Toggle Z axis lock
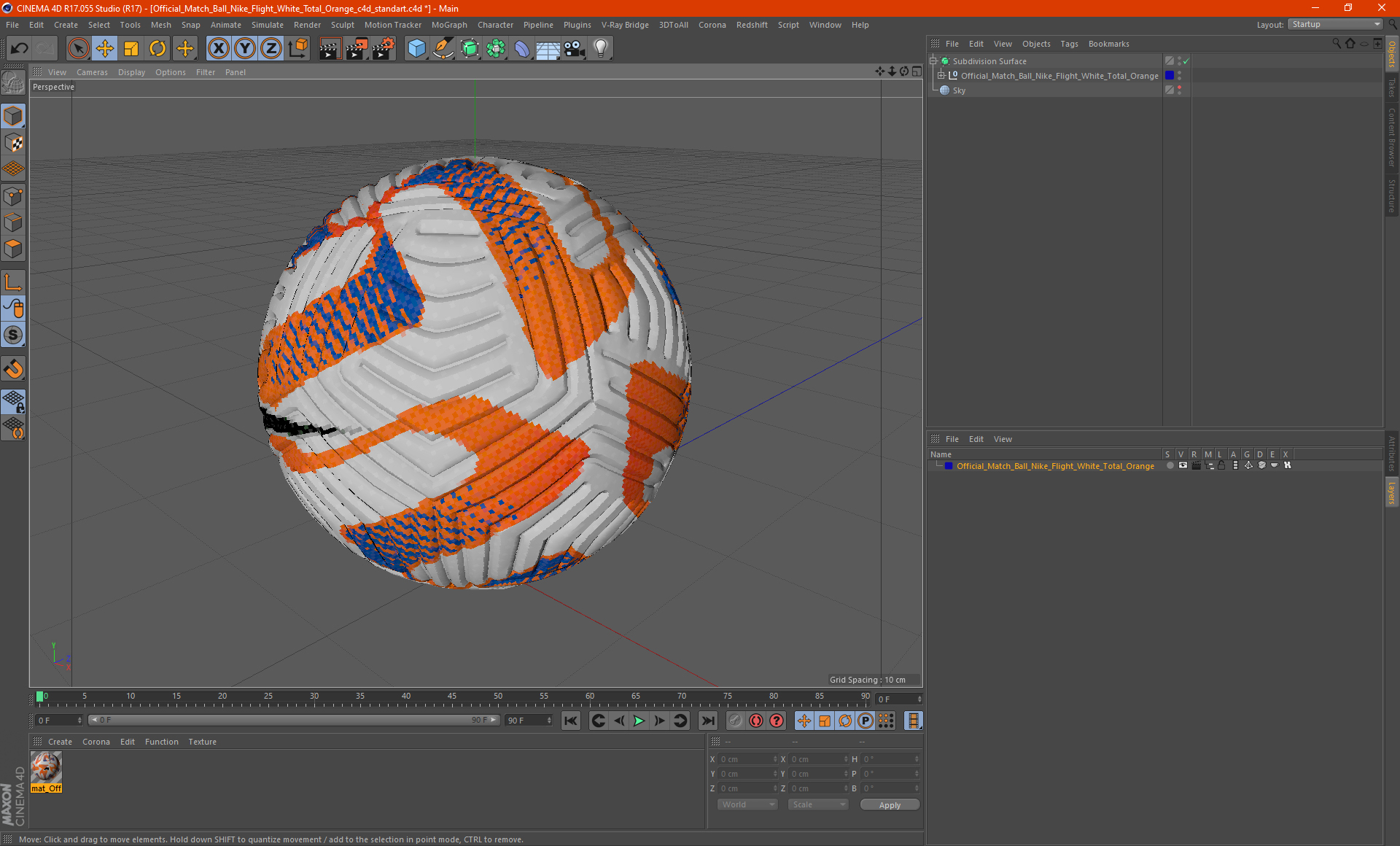Viewport: 1400px width, 846px height. click(x=271, y=49)
